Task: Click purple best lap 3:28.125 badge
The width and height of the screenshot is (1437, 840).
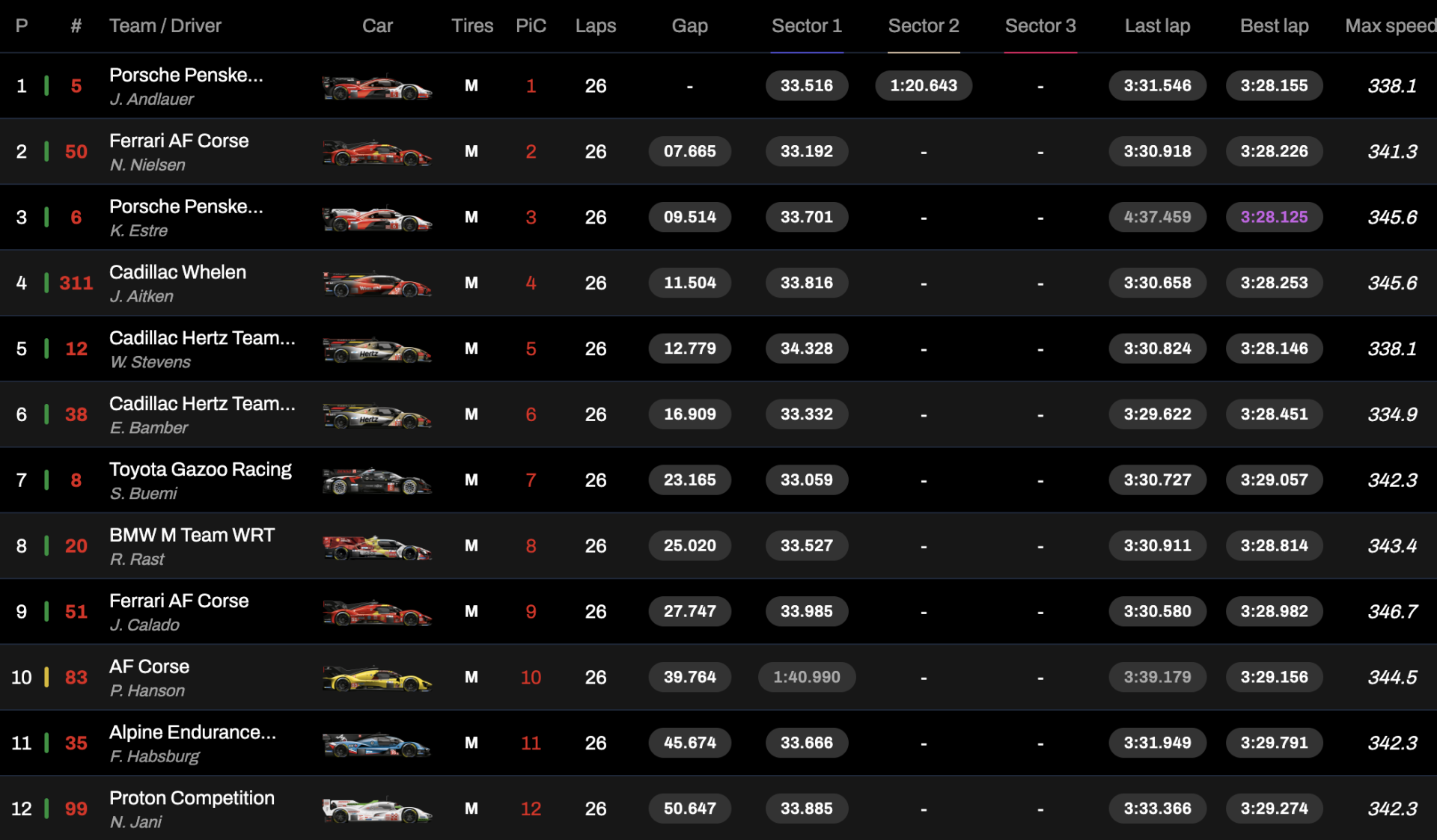Action: (x=1274, y=218)
